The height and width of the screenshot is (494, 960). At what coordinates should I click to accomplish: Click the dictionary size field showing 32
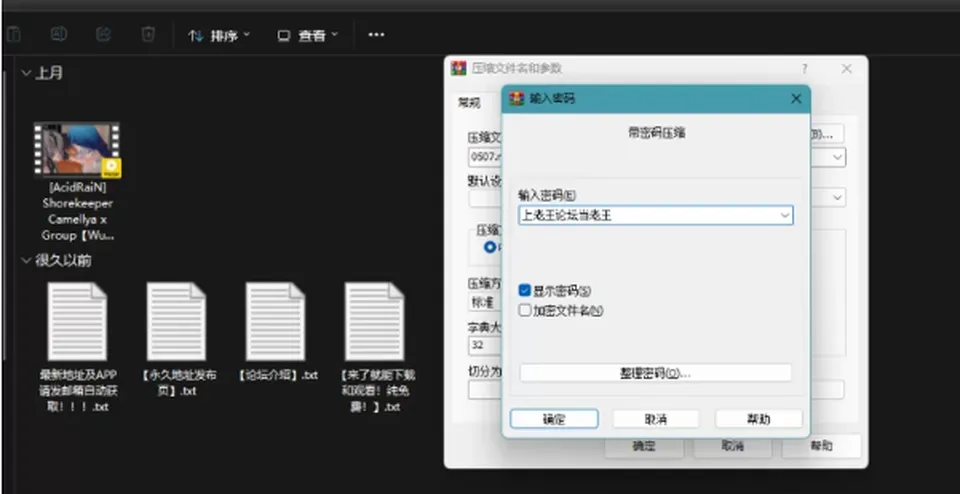(485, 345)
